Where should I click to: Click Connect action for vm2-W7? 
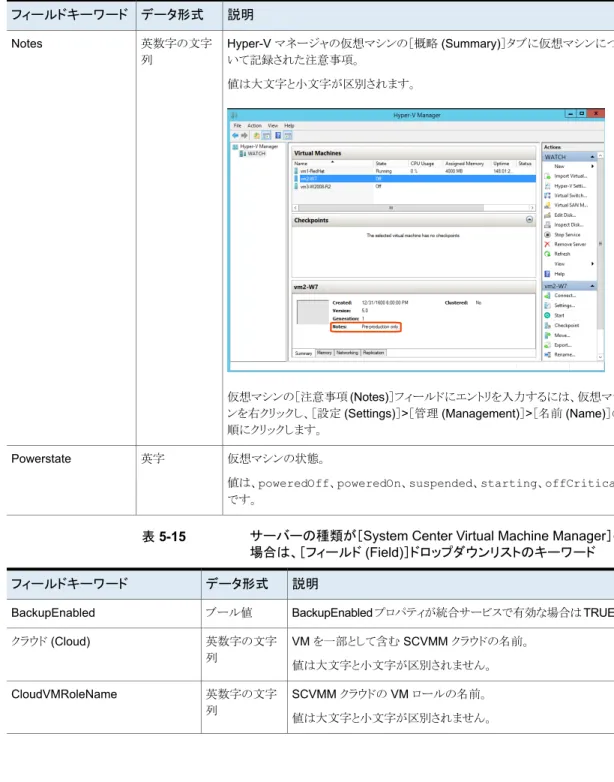[x=560, y=296]
